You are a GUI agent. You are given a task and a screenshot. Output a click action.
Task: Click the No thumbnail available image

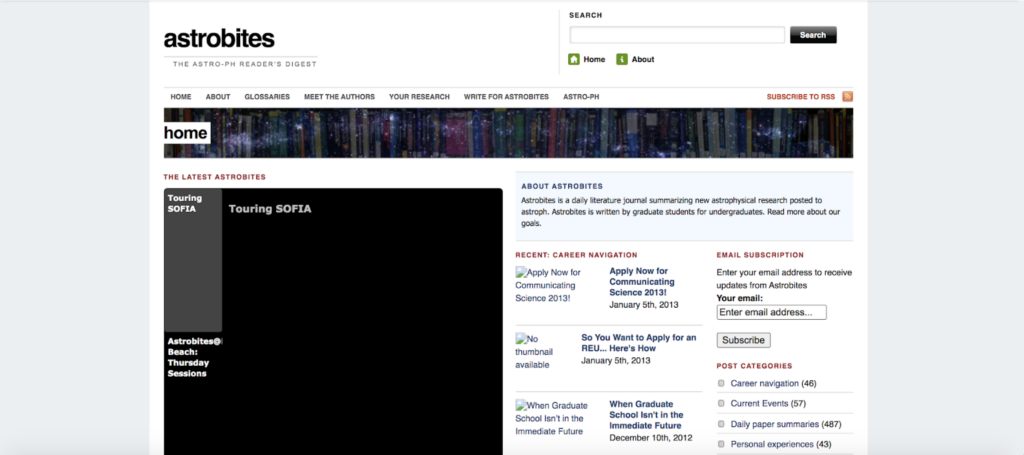tap(534, 351)
